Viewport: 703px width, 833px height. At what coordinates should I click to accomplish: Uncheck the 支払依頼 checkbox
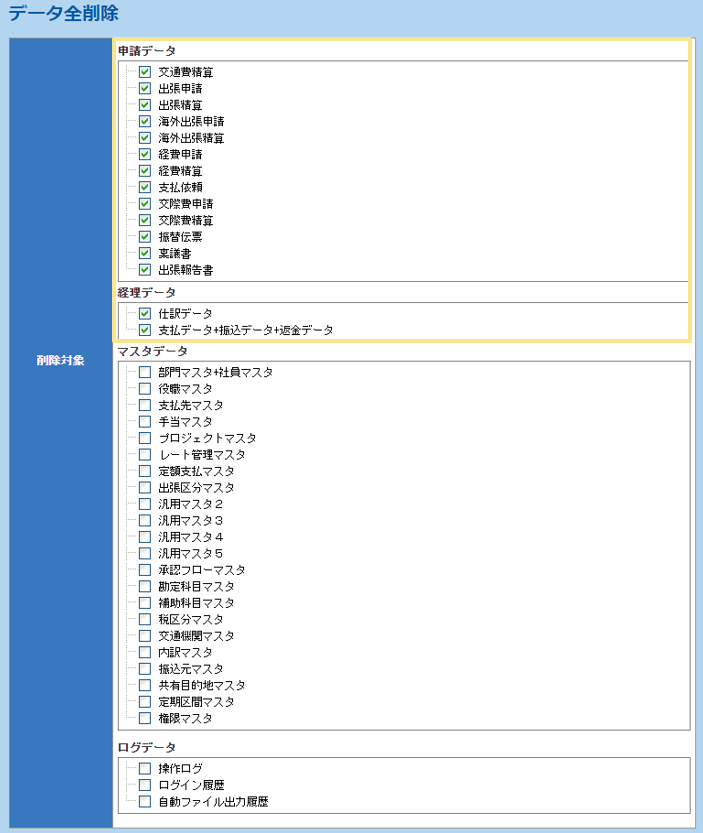click(x=145, y=187)
